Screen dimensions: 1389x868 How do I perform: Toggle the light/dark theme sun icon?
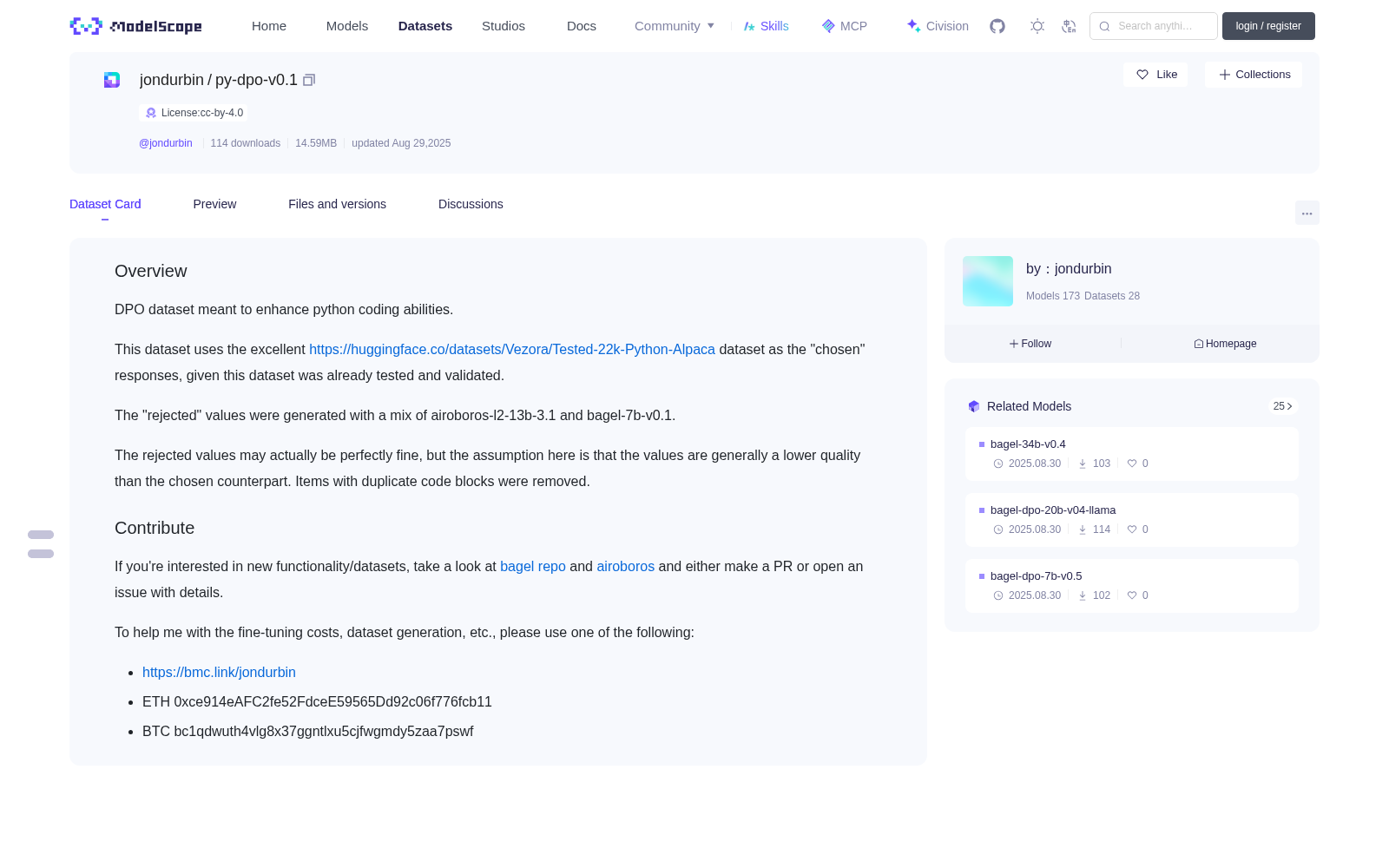[x=1037, y=26]
